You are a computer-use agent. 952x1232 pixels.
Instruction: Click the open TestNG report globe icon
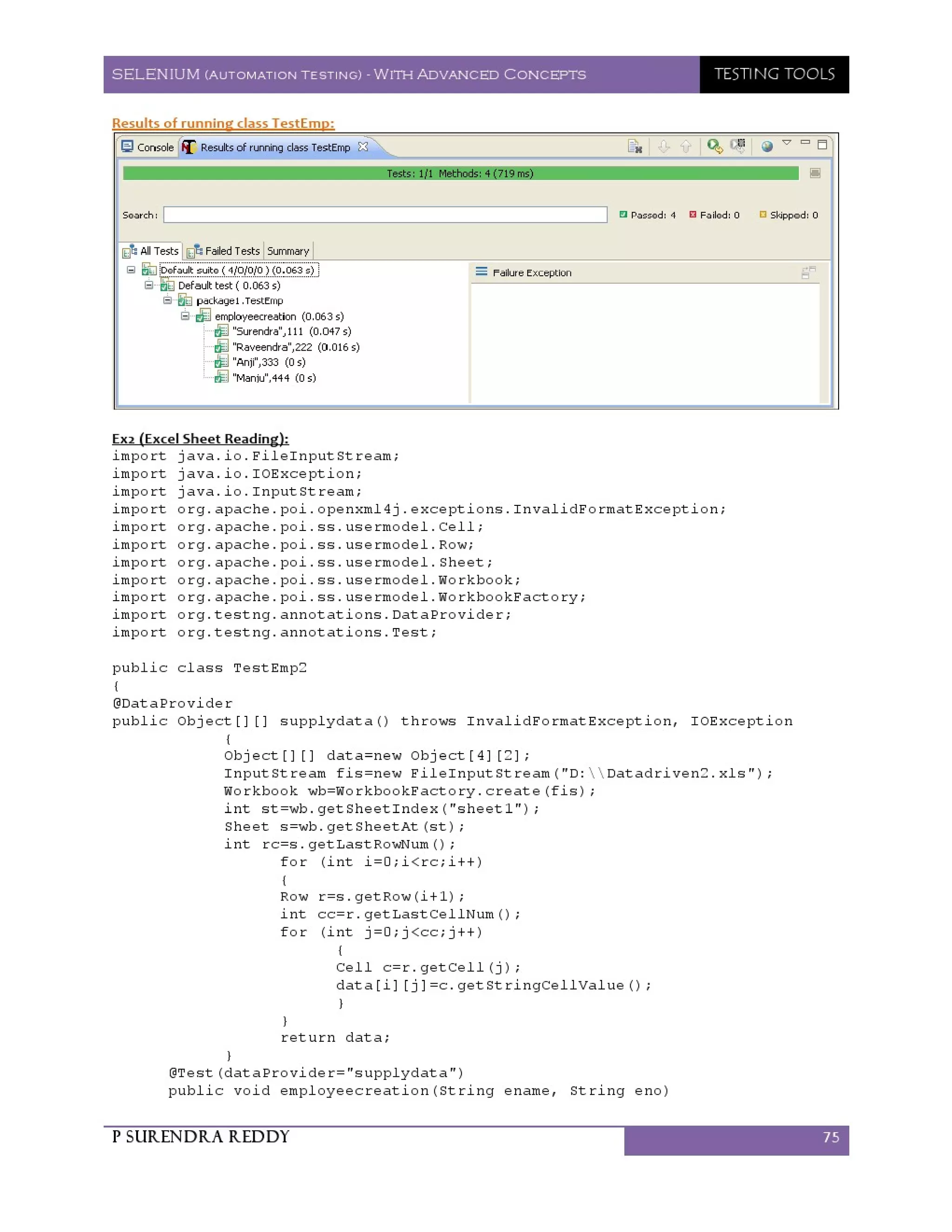(x=767, y=146)
